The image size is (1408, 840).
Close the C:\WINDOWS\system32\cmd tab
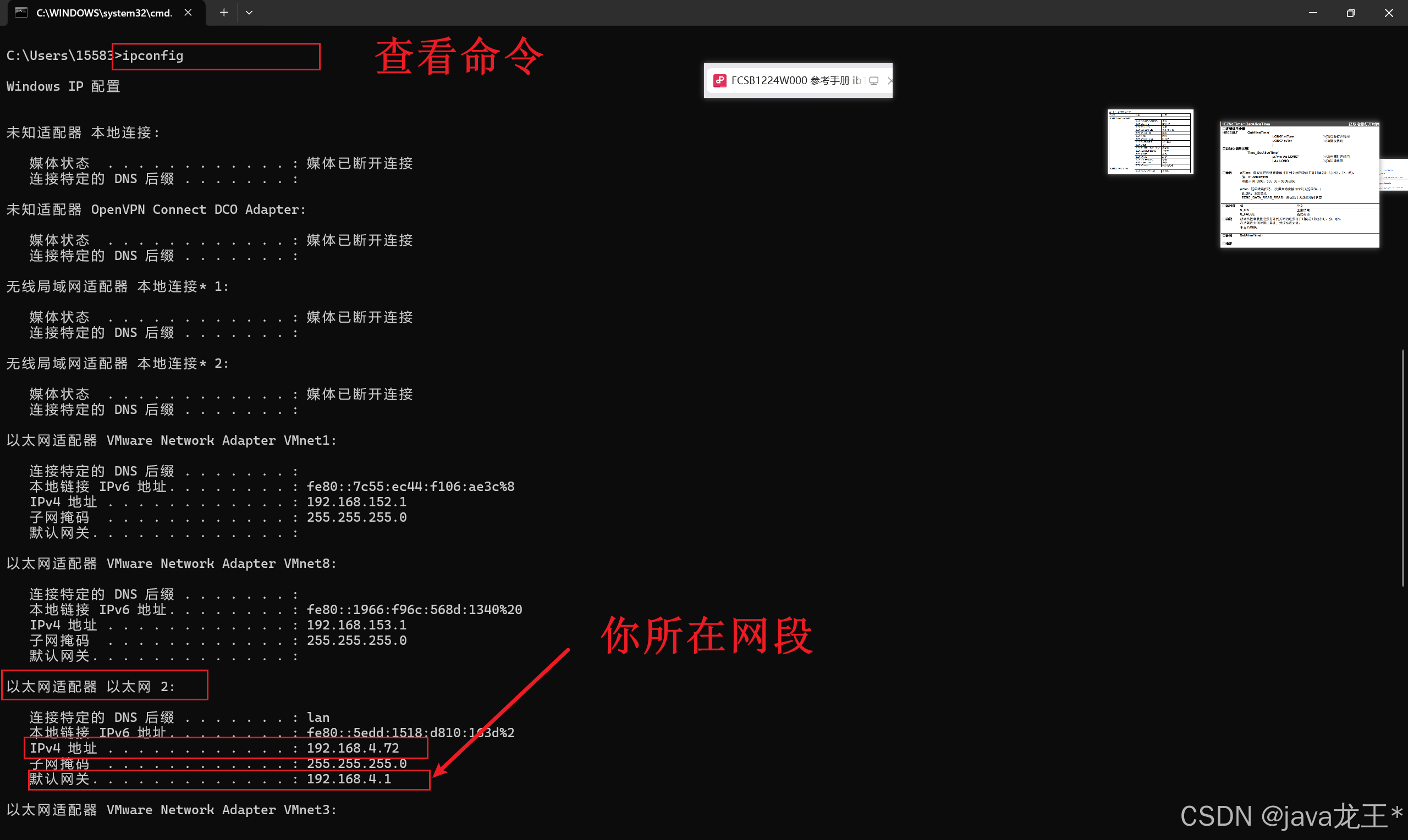(x=188, y=13)
